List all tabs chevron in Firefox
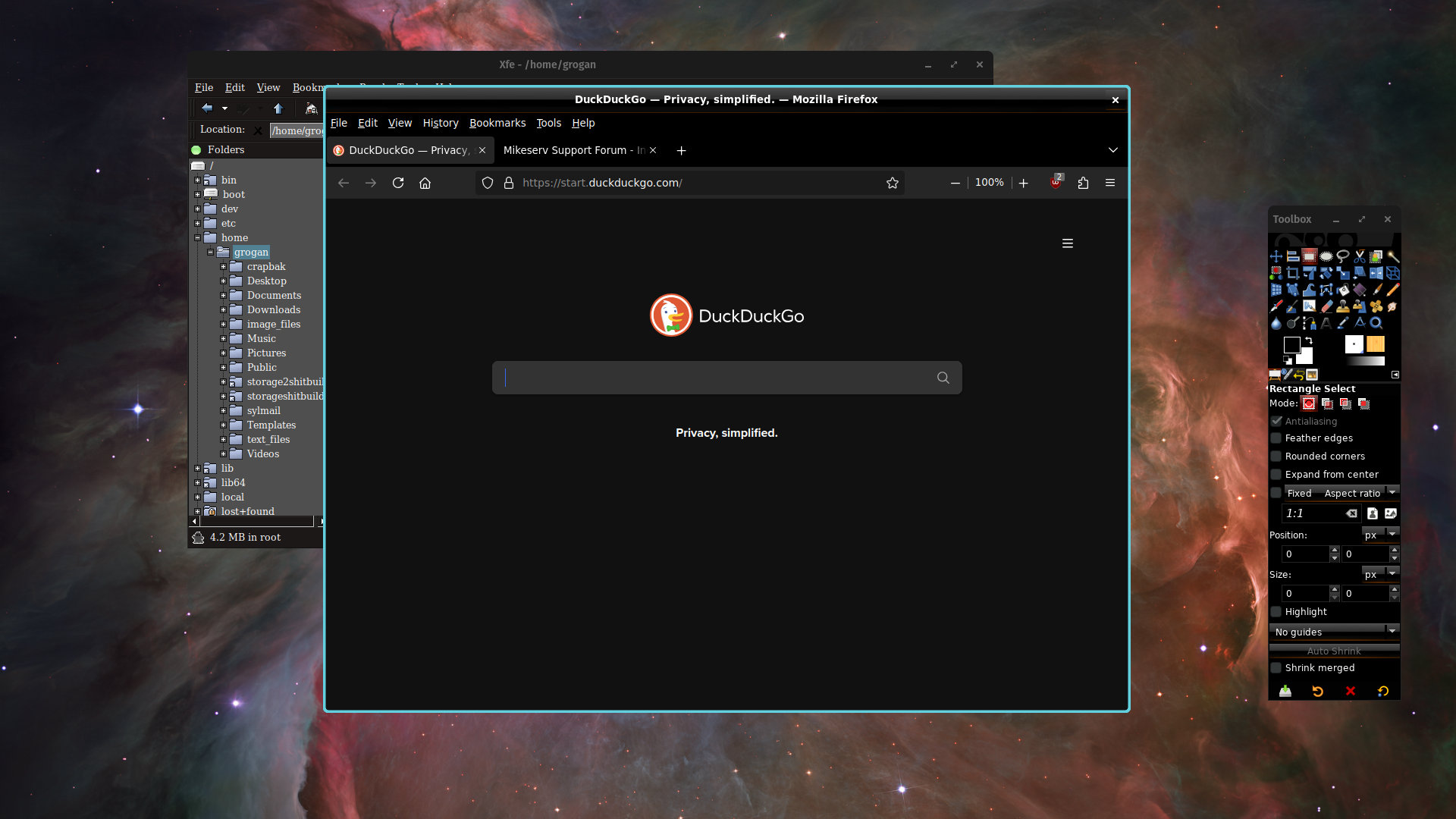 click(1112, 150)
